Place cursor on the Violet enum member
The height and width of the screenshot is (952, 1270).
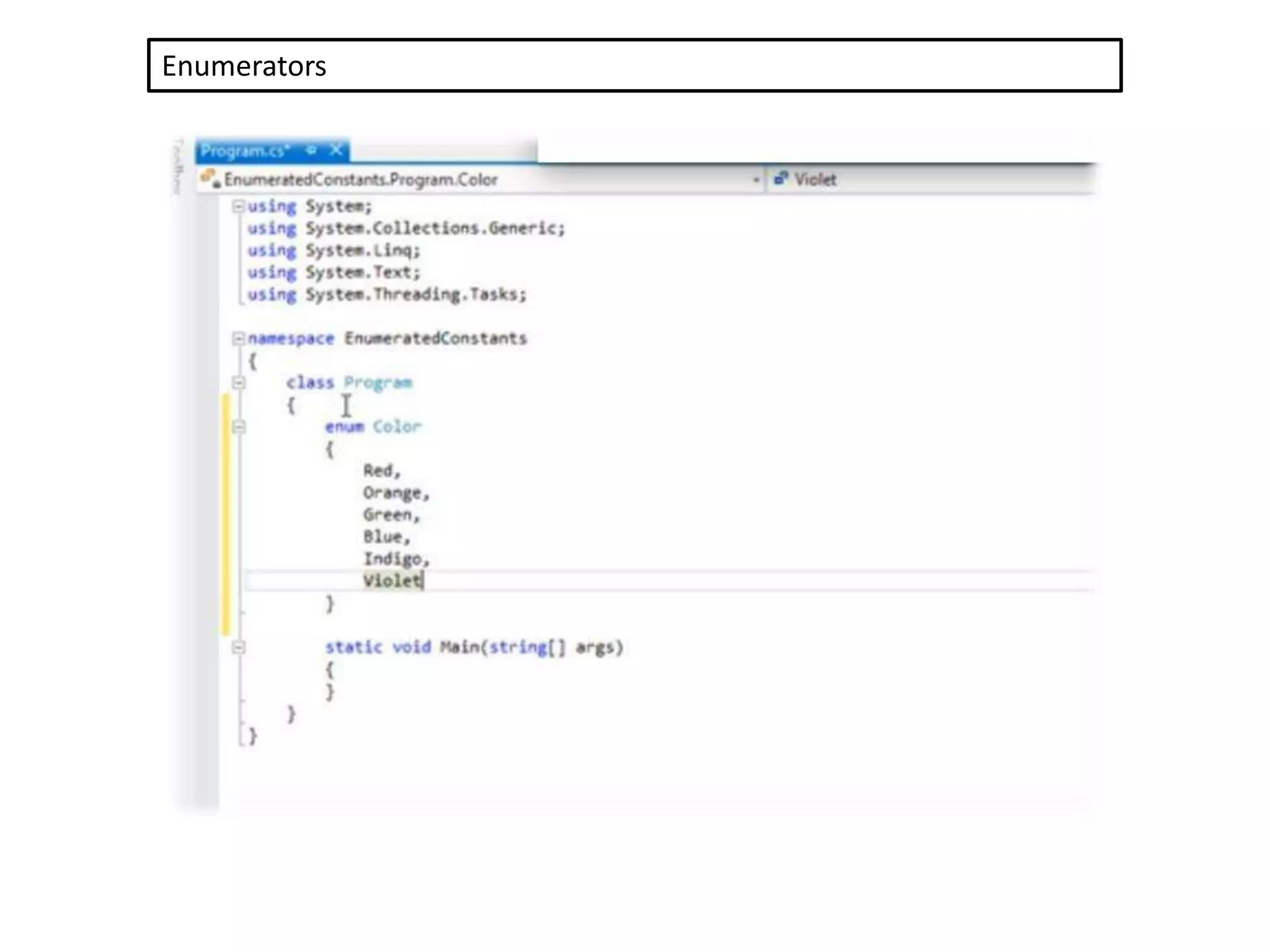[392, 581]
